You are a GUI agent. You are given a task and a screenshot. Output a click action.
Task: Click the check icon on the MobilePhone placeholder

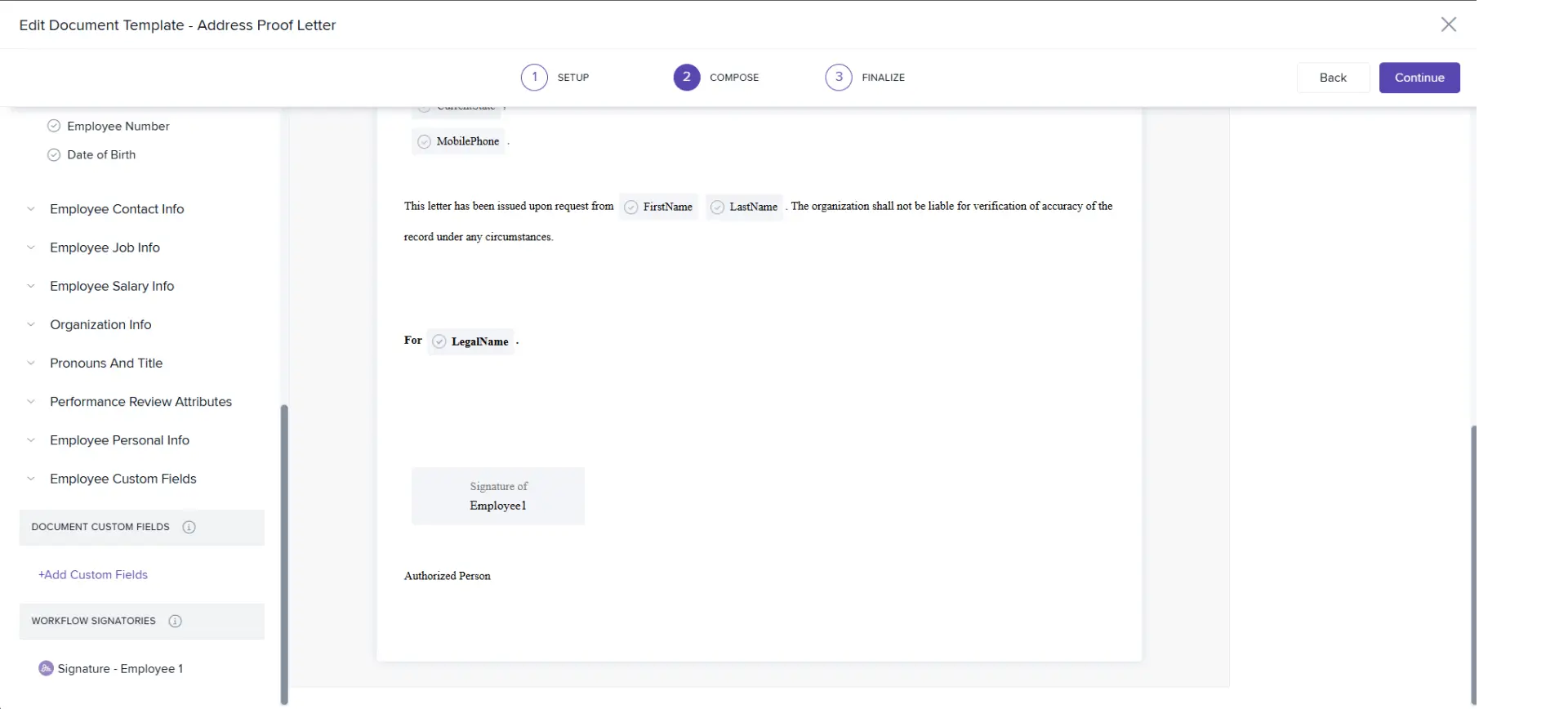coord(424,142)
